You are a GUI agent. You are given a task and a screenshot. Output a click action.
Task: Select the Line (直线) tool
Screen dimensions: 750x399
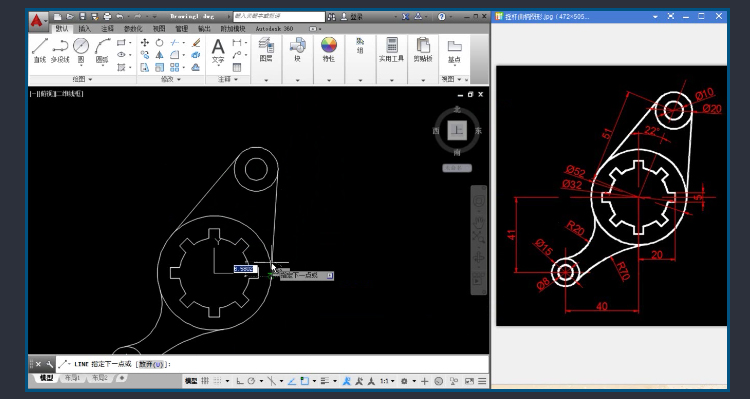pyautogui.click(x=40, y=50)
